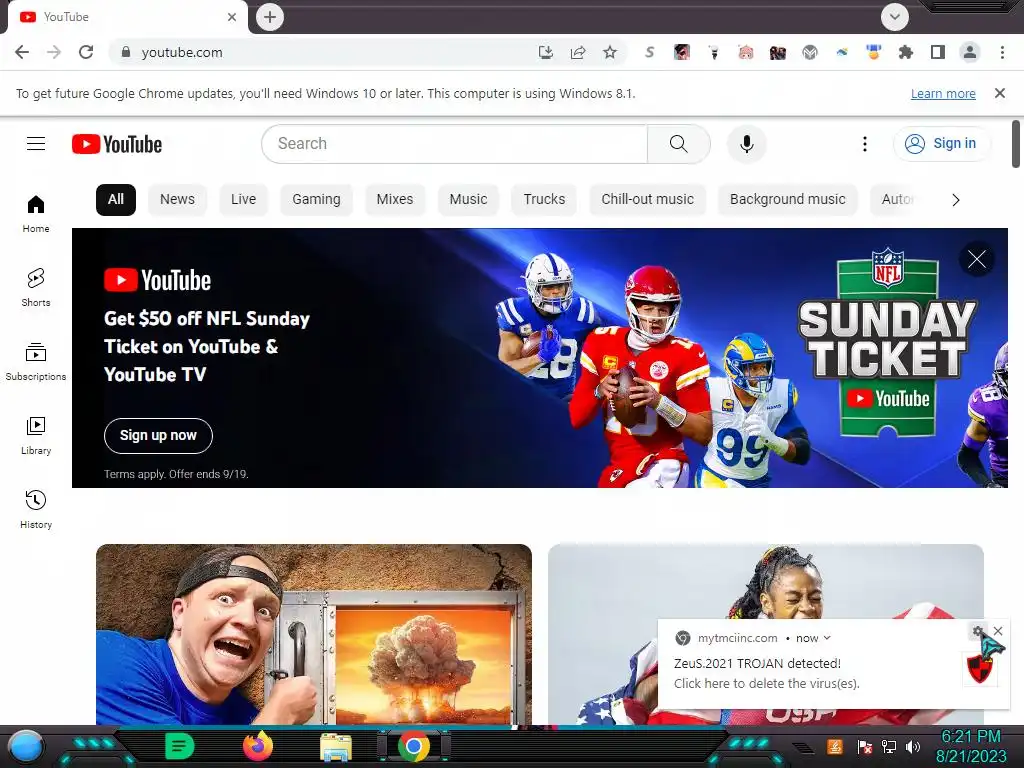This screenshot has height=768, width=1024.
Task: Dismiss the mytmciinc.com notification
Action: click(x=998, y=631)
